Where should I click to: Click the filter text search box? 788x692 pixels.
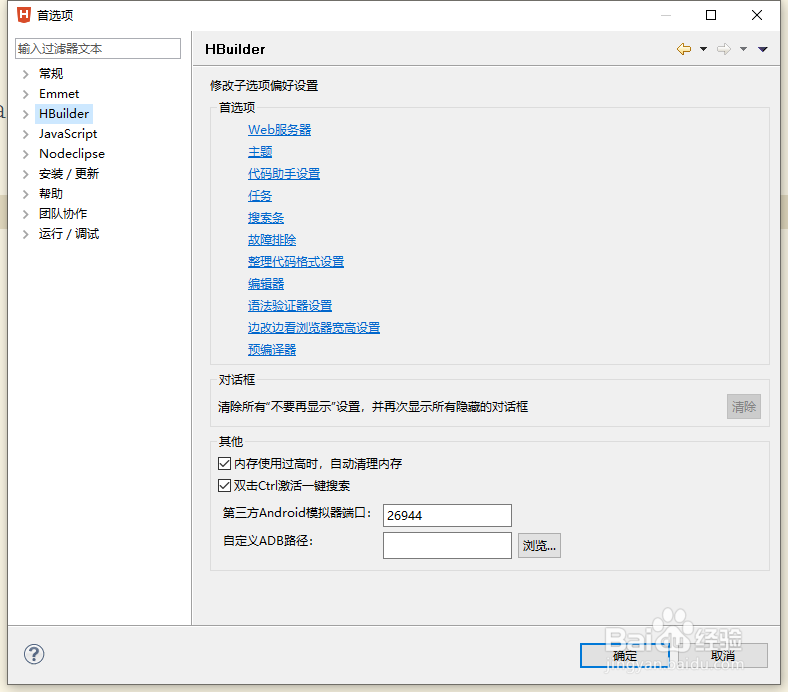coord(98,49)
